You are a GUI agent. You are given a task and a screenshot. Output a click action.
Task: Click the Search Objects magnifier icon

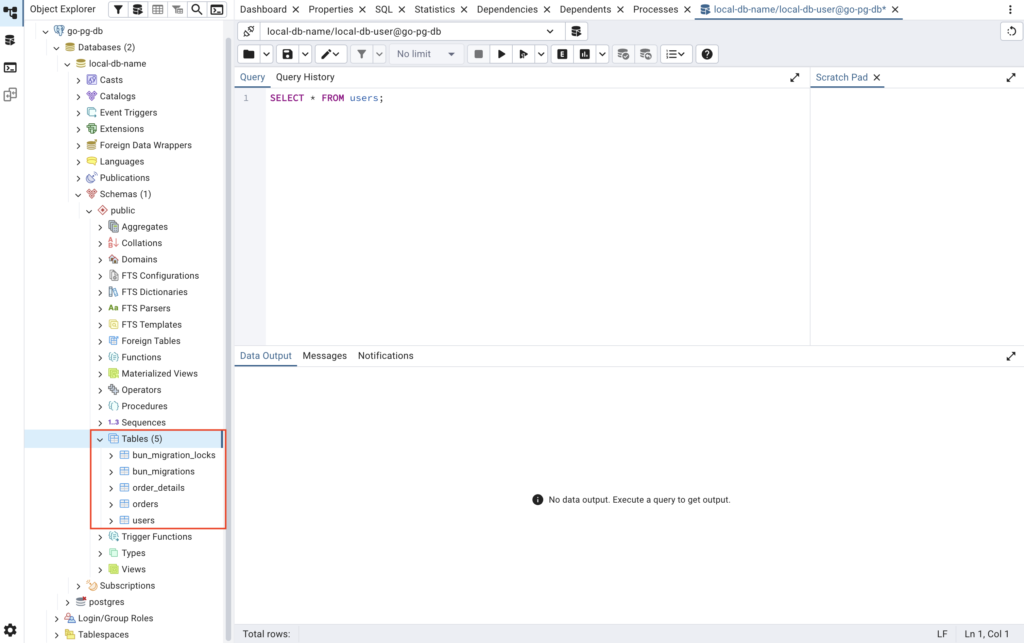(196, 10)
